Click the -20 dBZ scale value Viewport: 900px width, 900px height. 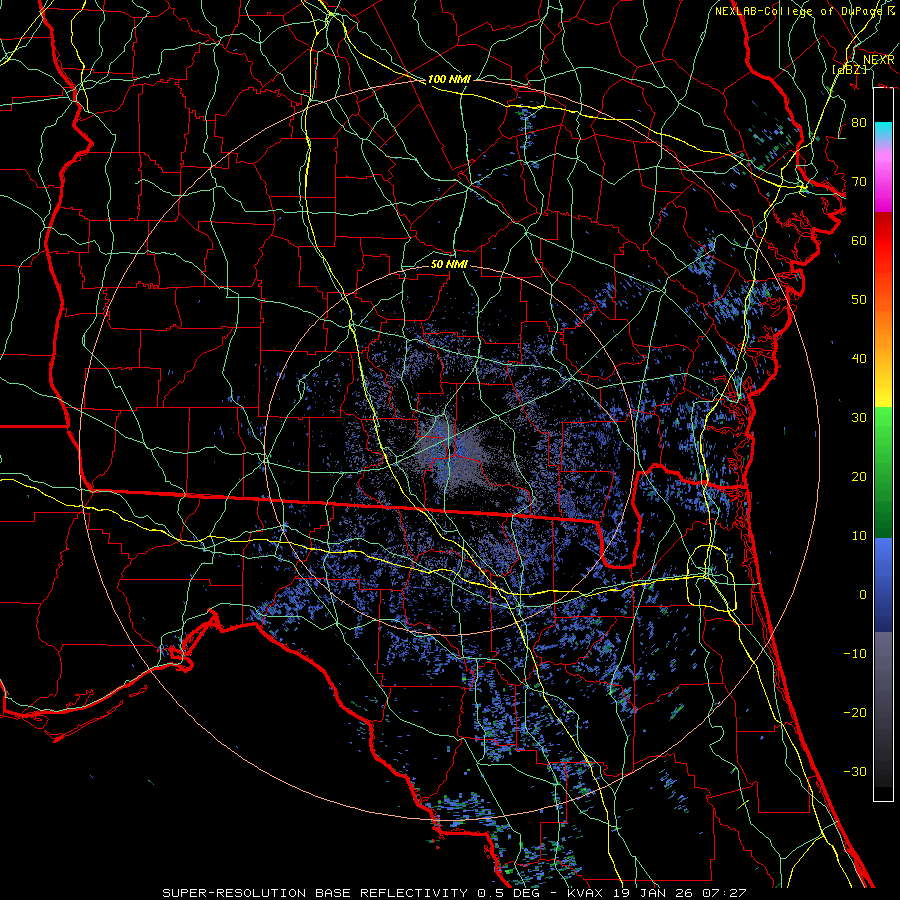[x=855, y=713]
